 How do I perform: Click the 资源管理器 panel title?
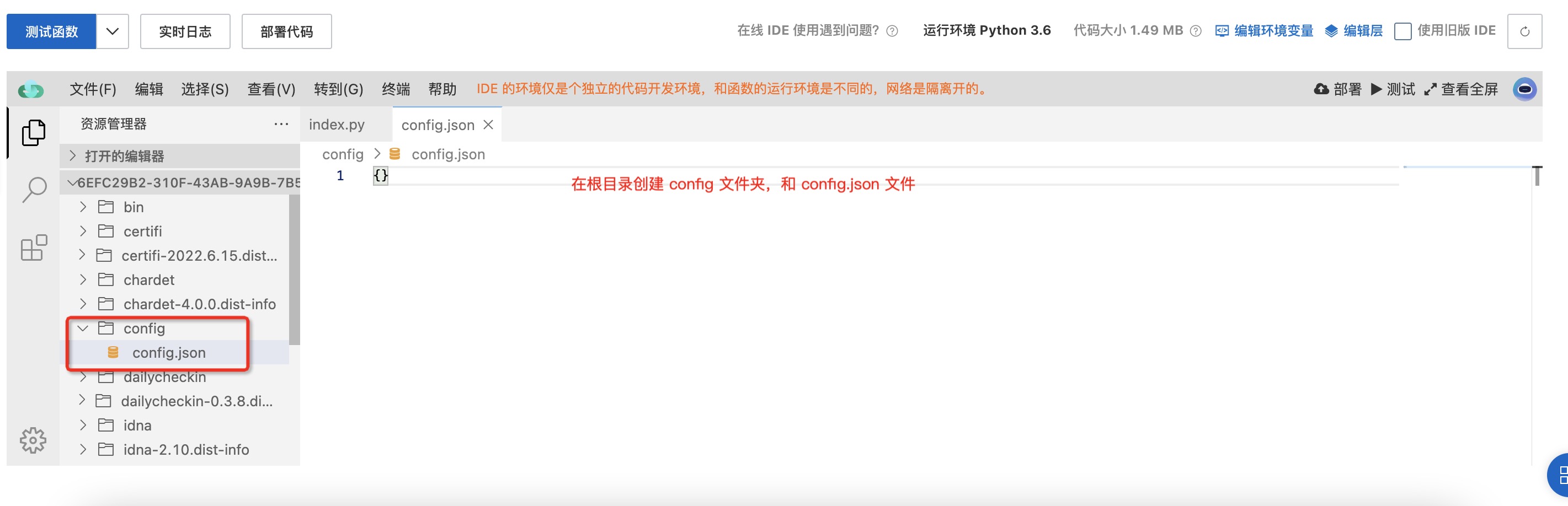pyautogui.click(x=114, y=124)
